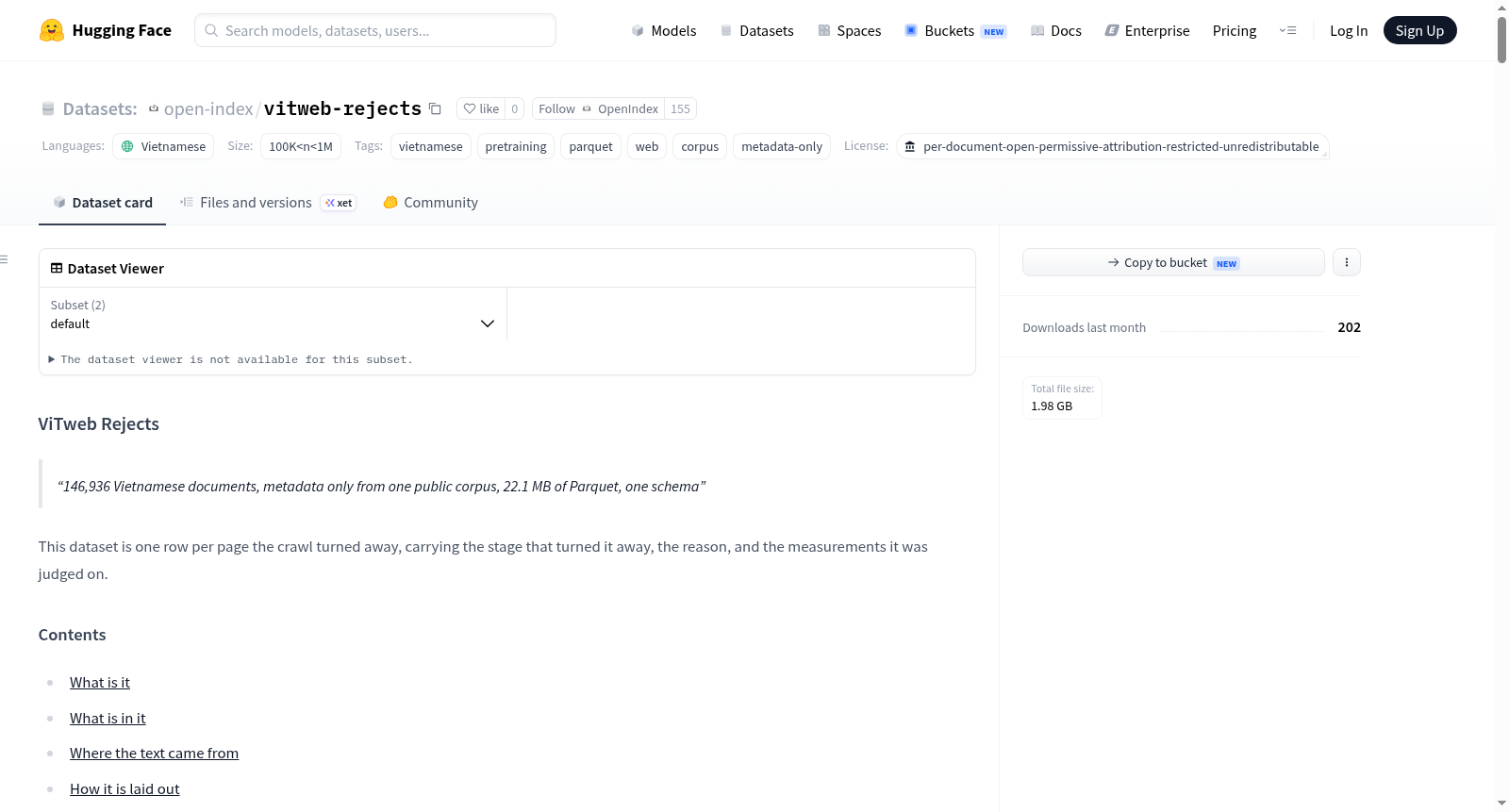Click the ViTweb Rejects heading
Viewport: 1509px width, 812px height.
(99, 423)
